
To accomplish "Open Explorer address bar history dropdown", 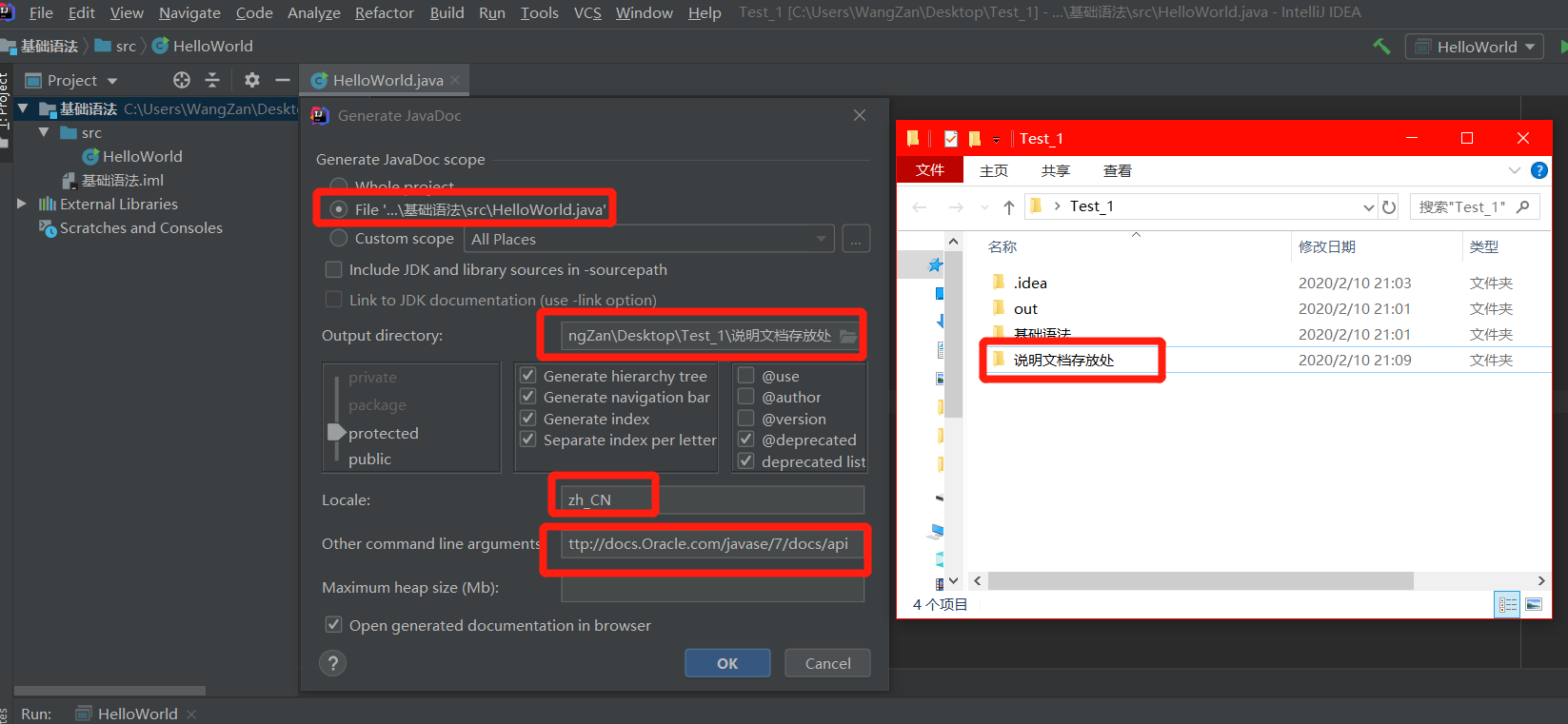I will [x=1368, y=206].
